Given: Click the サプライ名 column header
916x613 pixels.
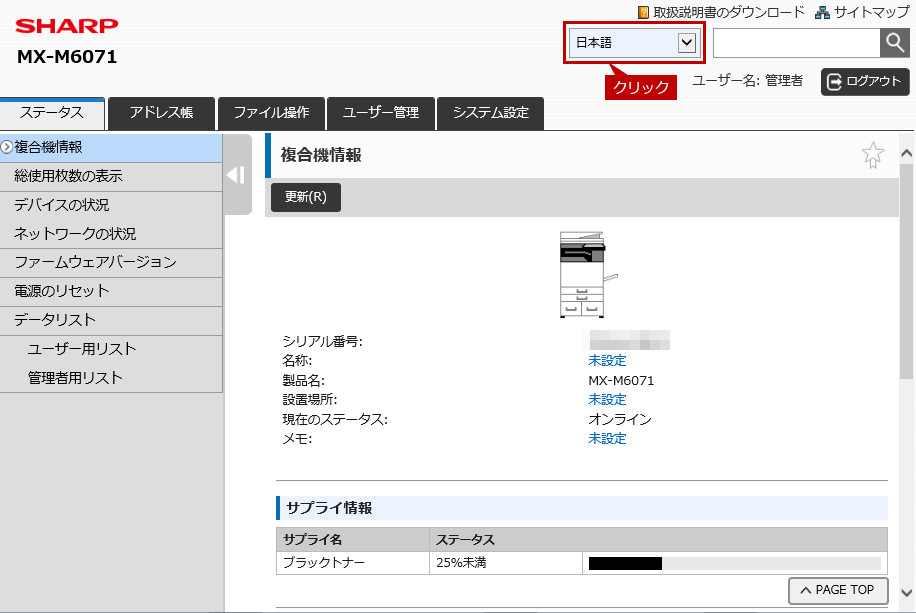Looking at the screenshot, I should click(x=353, y=539).
